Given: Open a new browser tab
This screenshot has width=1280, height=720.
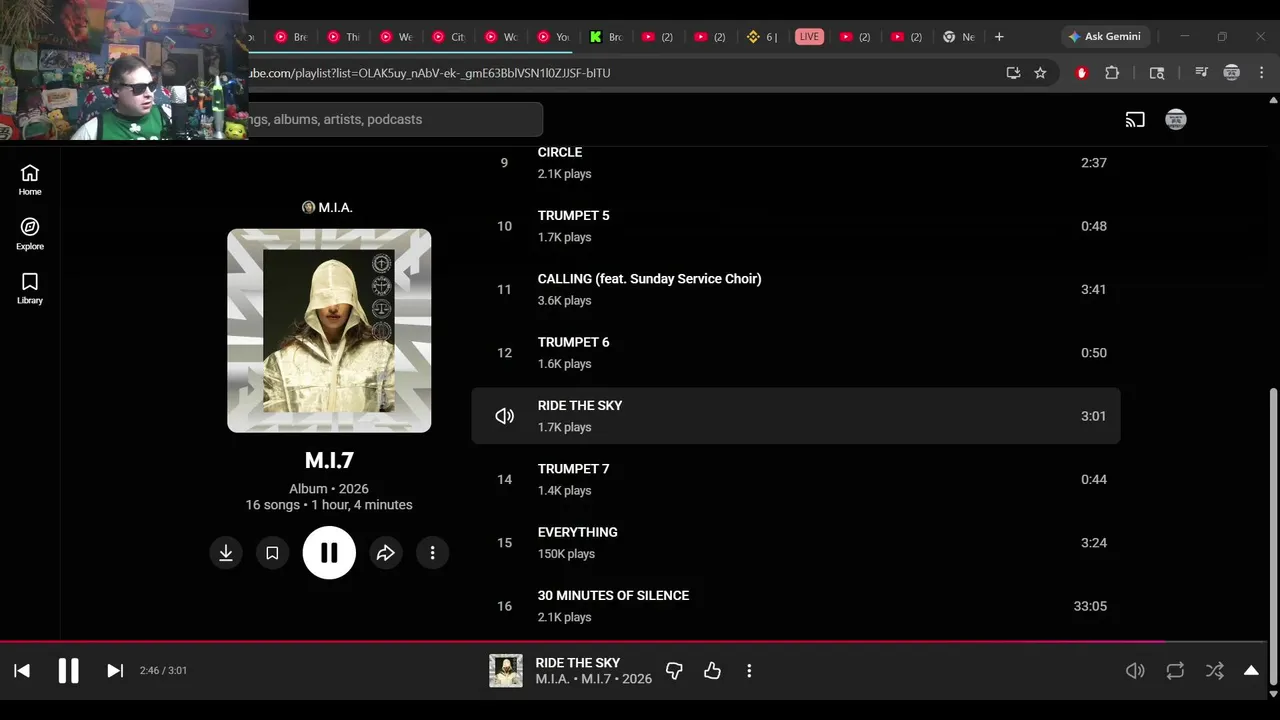Looking at the screenshot, I should [999, 37].
